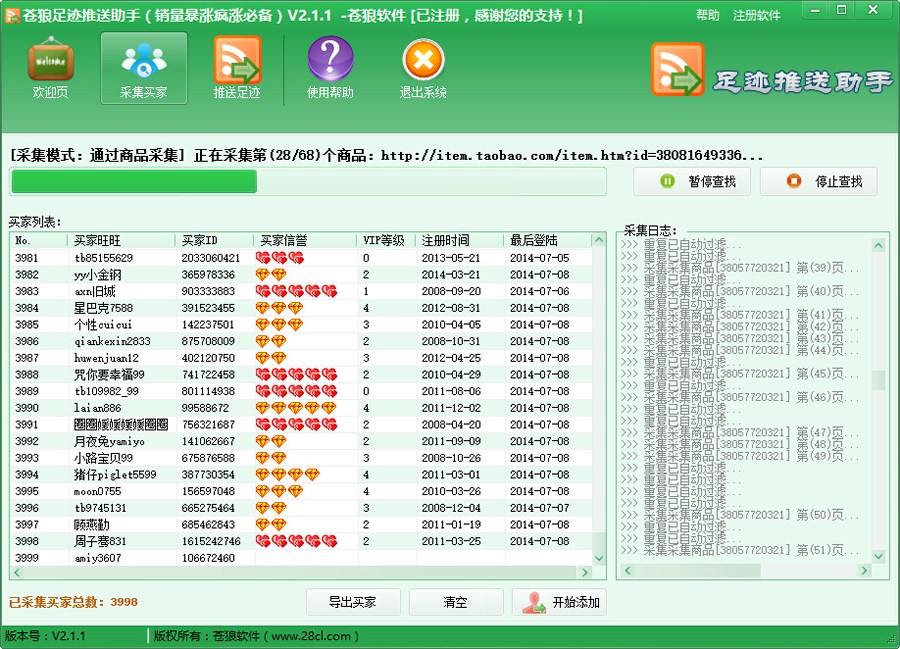Select buyer row 小路宝贝99

tap(301, 458)
